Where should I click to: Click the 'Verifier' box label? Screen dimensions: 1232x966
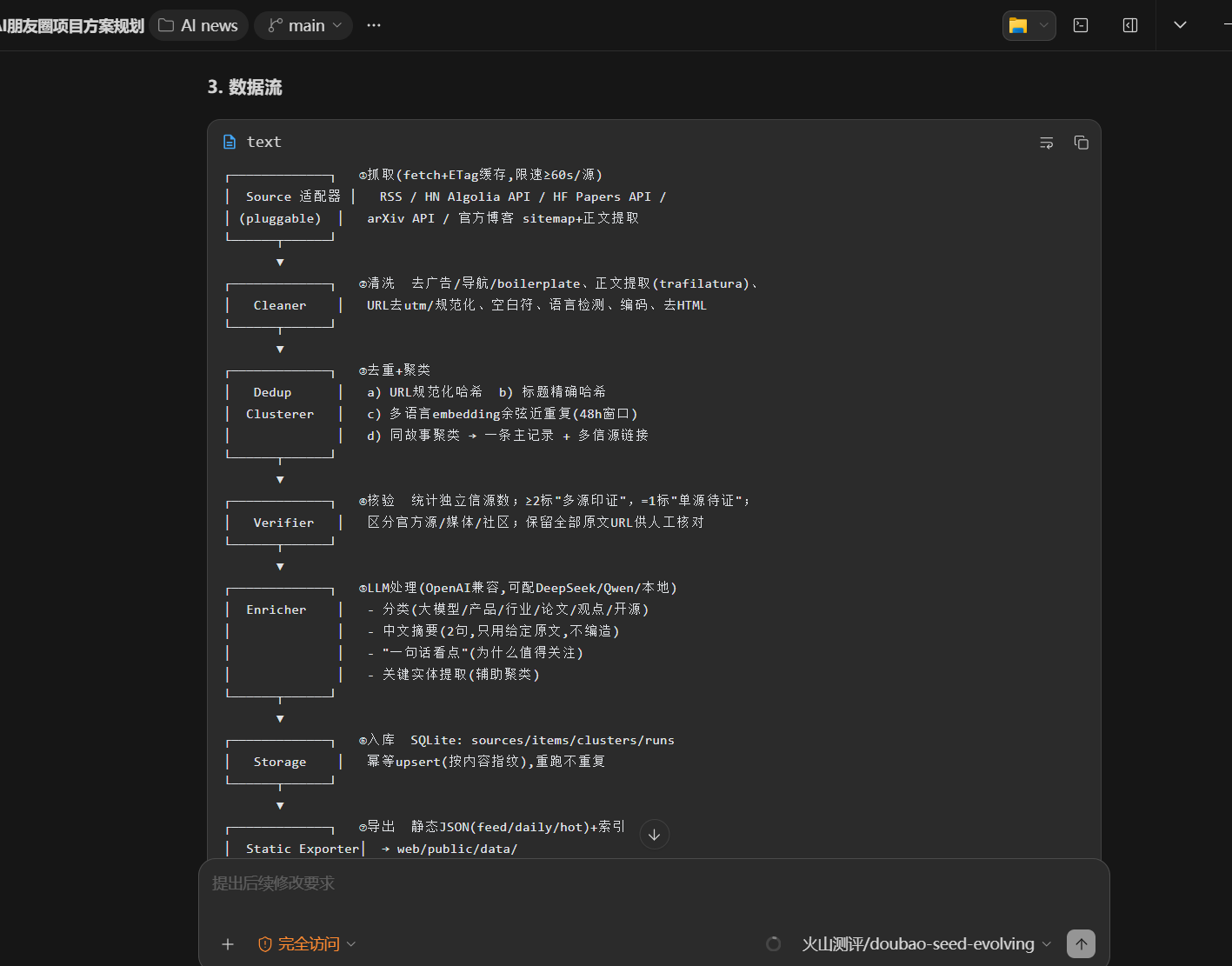click(x=283, y=523)
